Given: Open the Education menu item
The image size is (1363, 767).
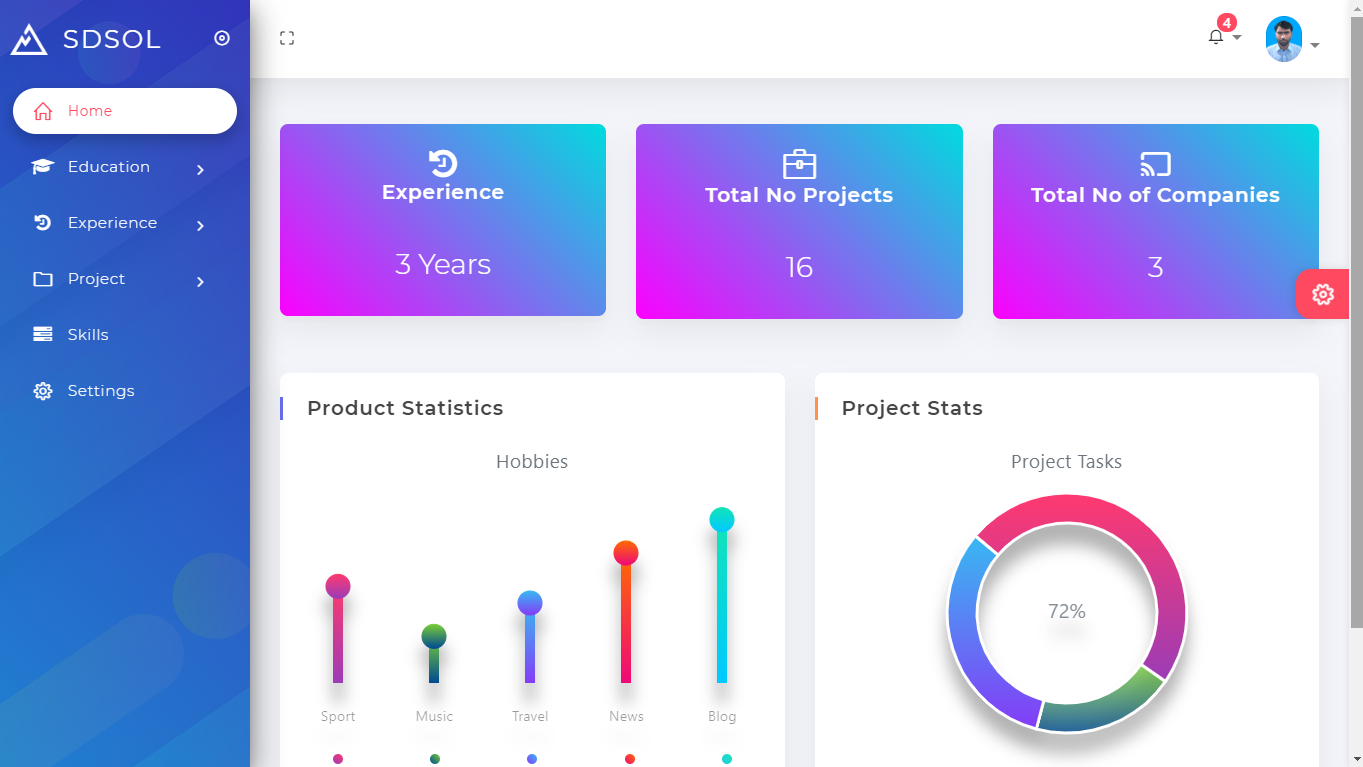Looking at the screenshot, I should pyautogui.click(x=125, y=167).
